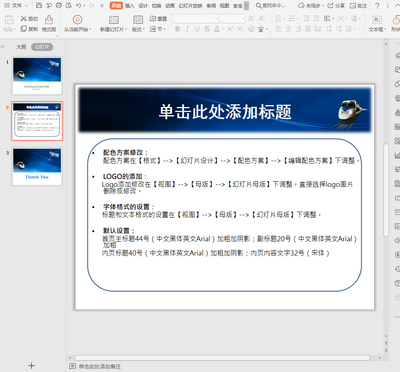Switch to the 动画 (Animation) tab
This screenshot has height=372, width=400.
pos(170,6)
